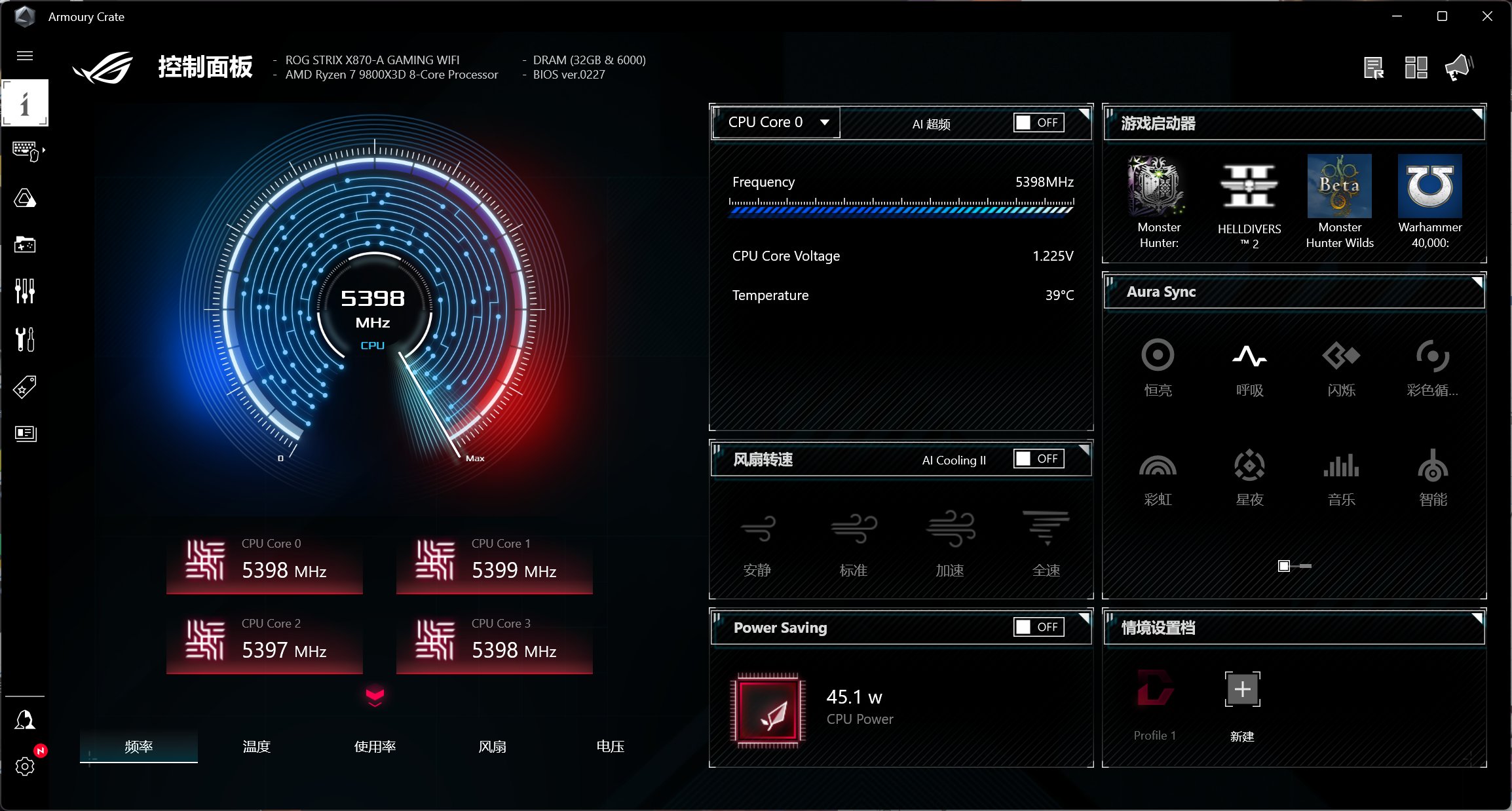Click the 39°C Temperature value
The image size is (1512, 811).
pos(1059,295)
